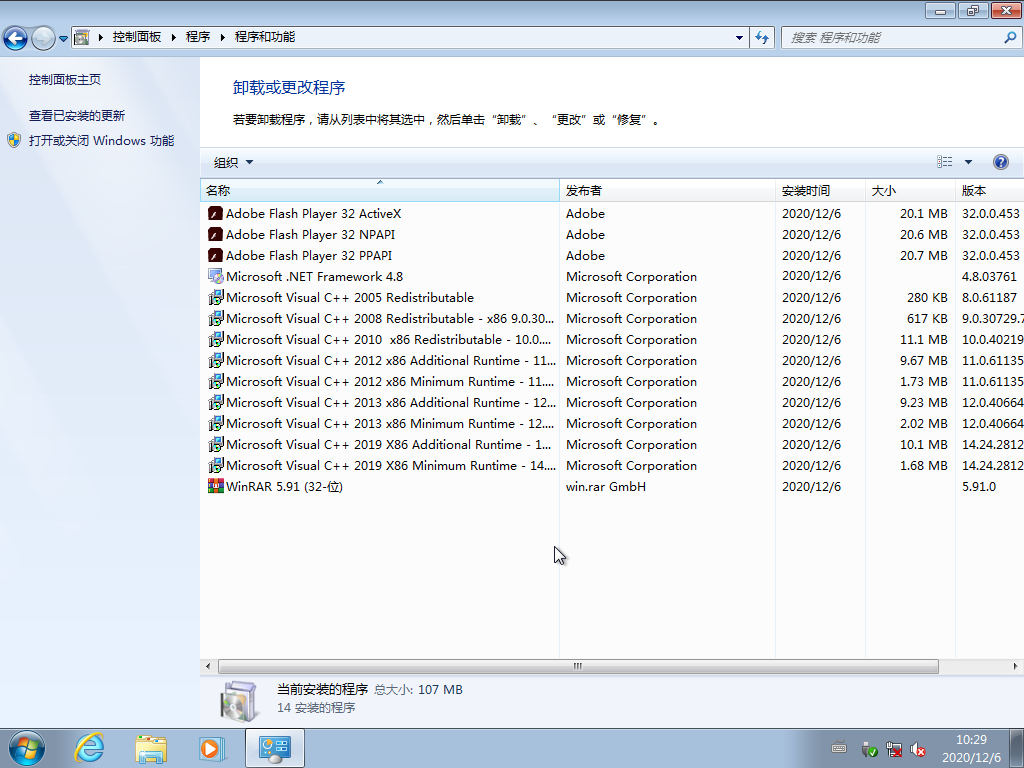
Task: Click the Adobe Flash Player 32 ActiveX program icon
Action: (x=214, y=213)
